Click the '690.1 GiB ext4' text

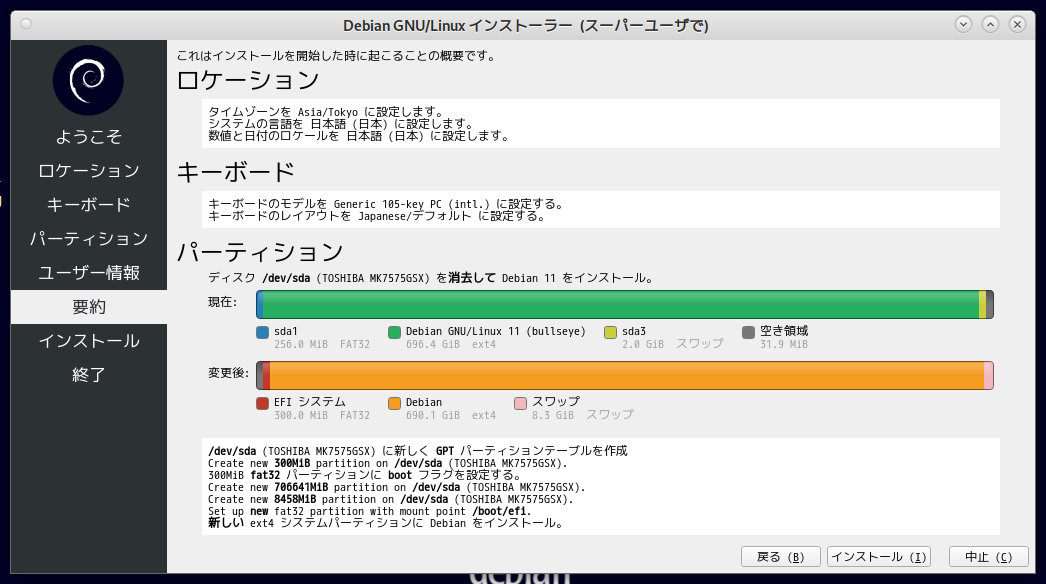tap(451, 415)
